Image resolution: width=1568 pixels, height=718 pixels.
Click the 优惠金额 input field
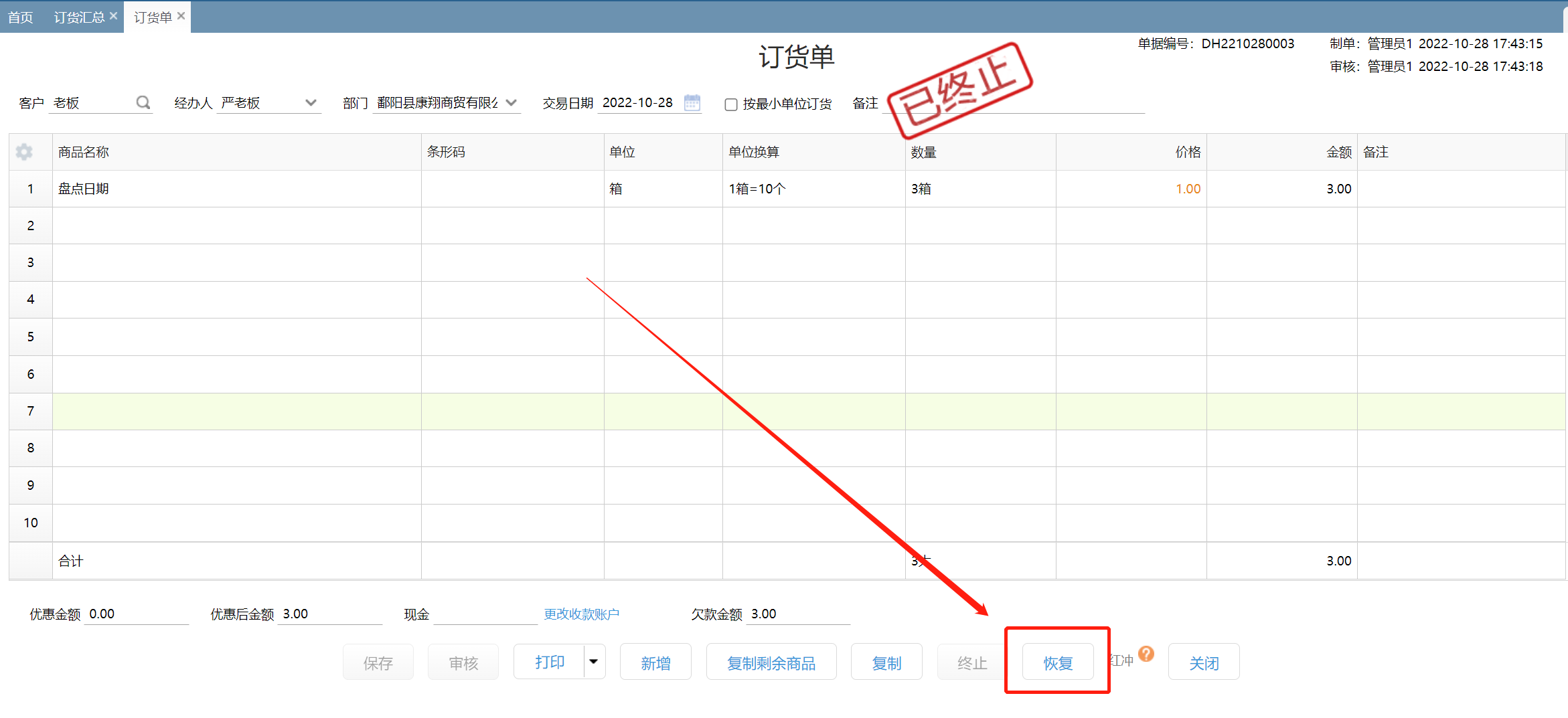138,614
